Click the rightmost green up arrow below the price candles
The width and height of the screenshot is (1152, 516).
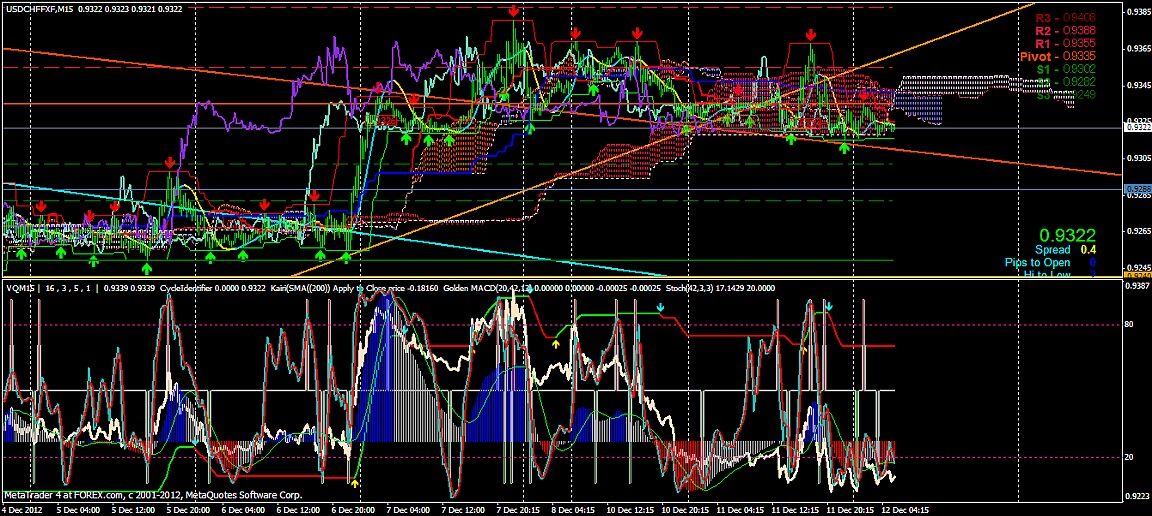coord(845,147)
